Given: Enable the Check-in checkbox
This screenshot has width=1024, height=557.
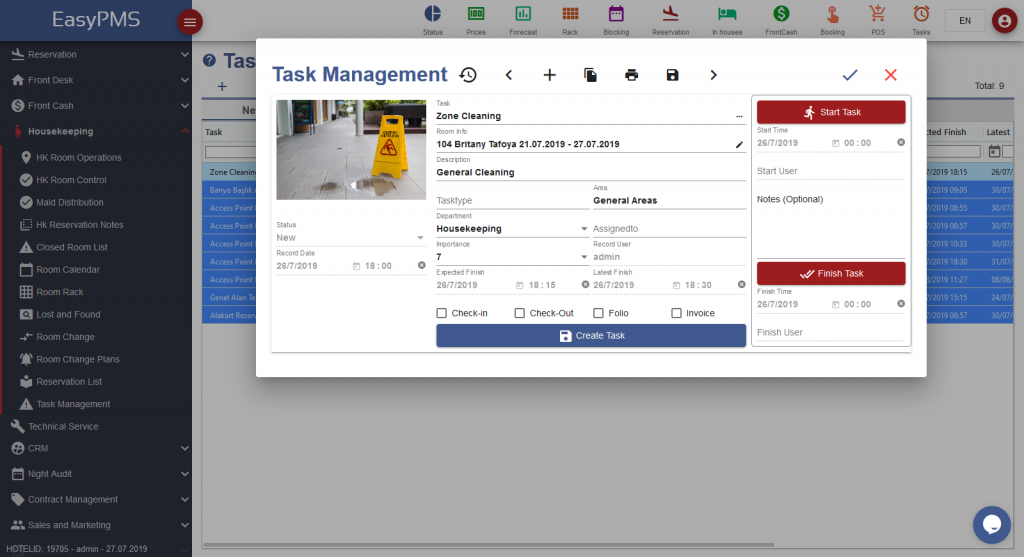Looking at the screenshot, I should point(442,313).
